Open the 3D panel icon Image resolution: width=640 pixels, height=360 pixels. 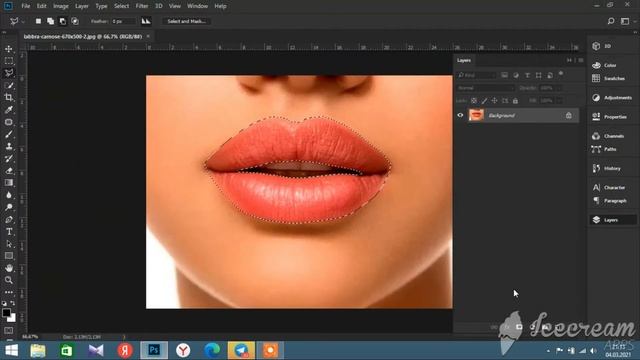point(596,46)
